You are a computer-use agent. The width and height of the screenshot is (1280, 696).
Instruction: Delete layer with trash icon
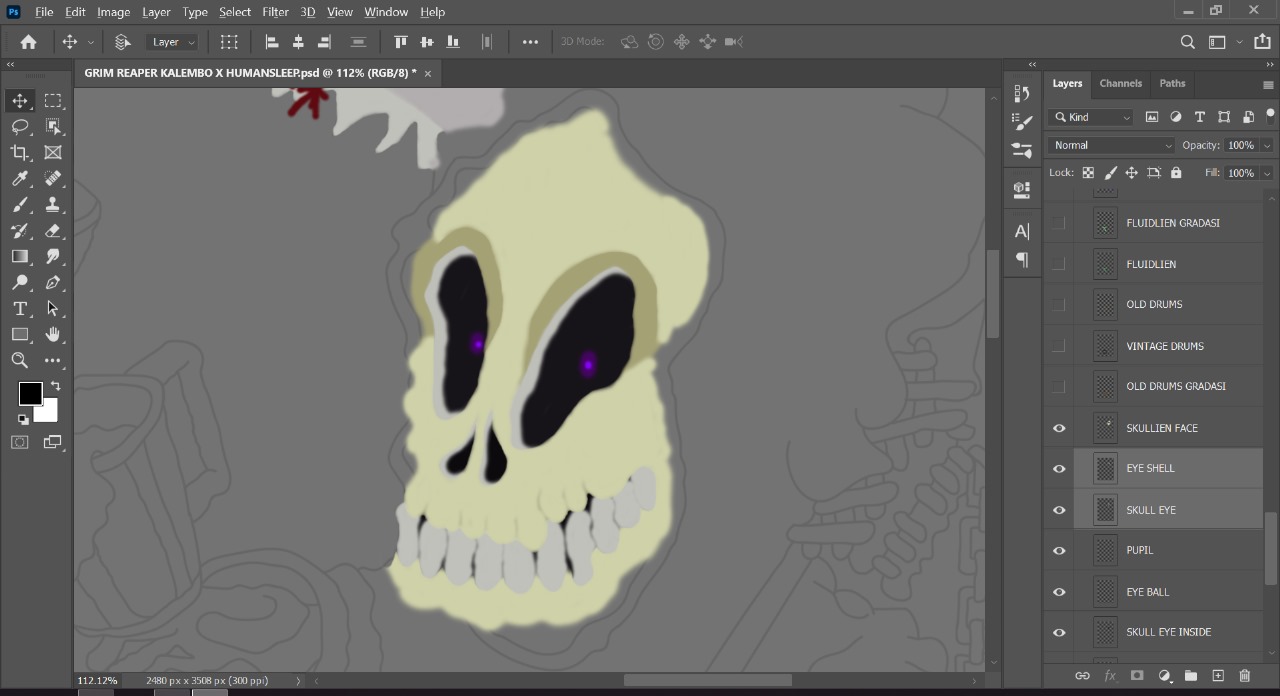pos(1245,676)
